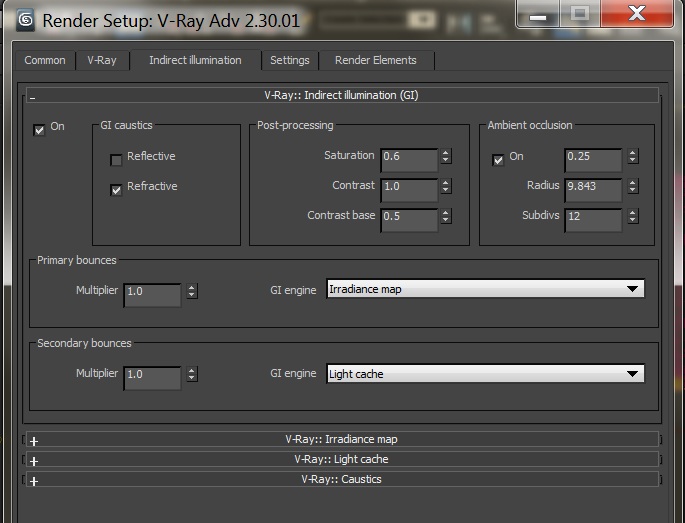Open the Render Elements tab
This screenshot has width=685, height=523.
point(376,60)
